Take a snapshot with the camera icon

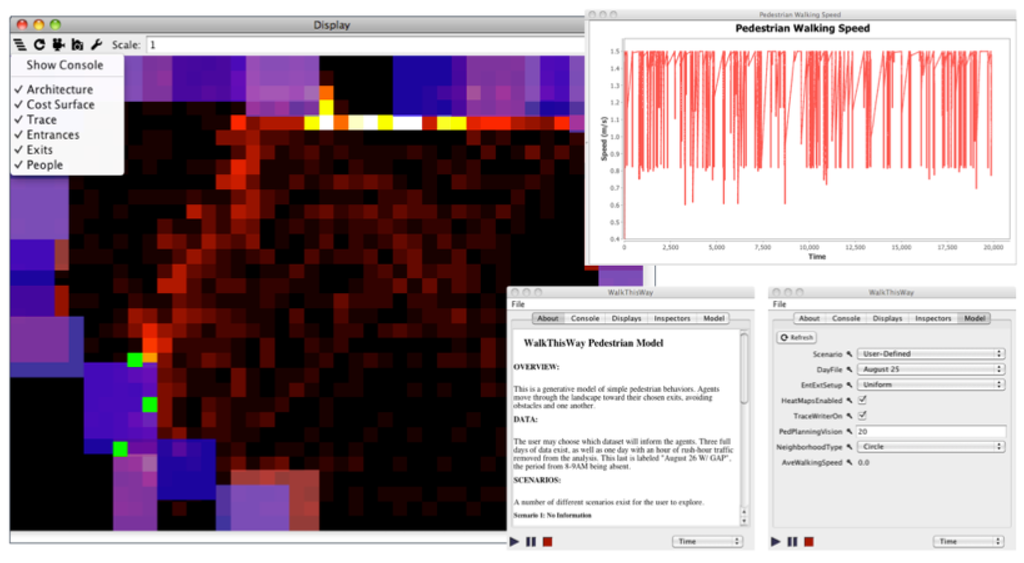click(x=77, y=45)
